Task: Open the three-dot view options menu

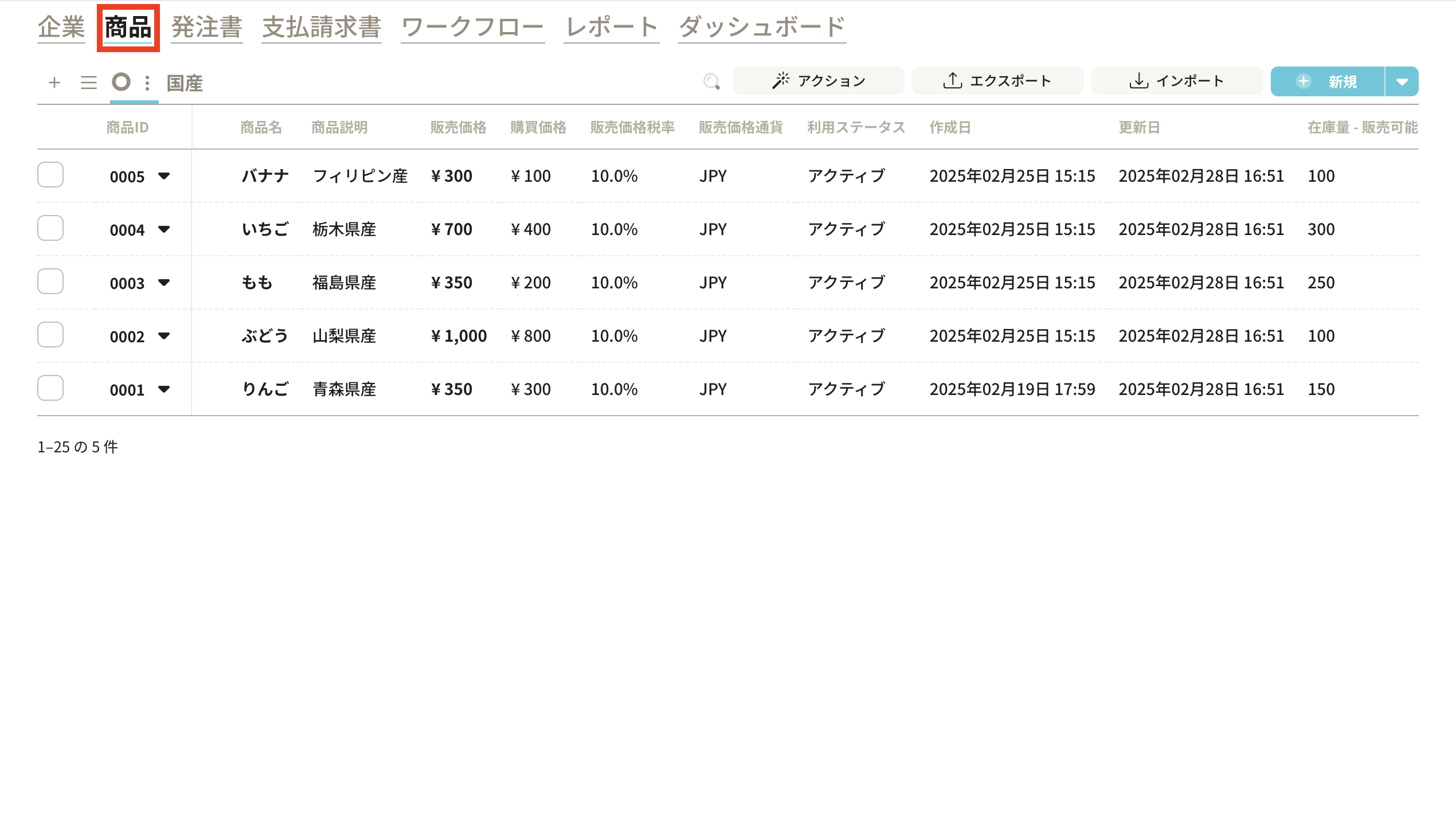Action: 147,83
